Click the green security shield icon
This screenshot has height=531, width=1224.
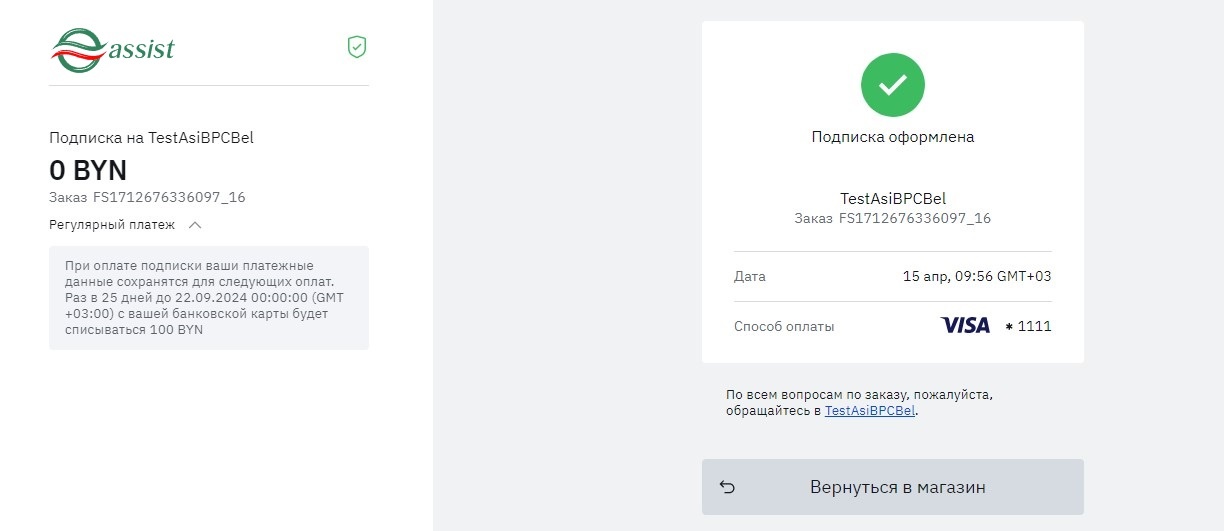coord(357,46)
